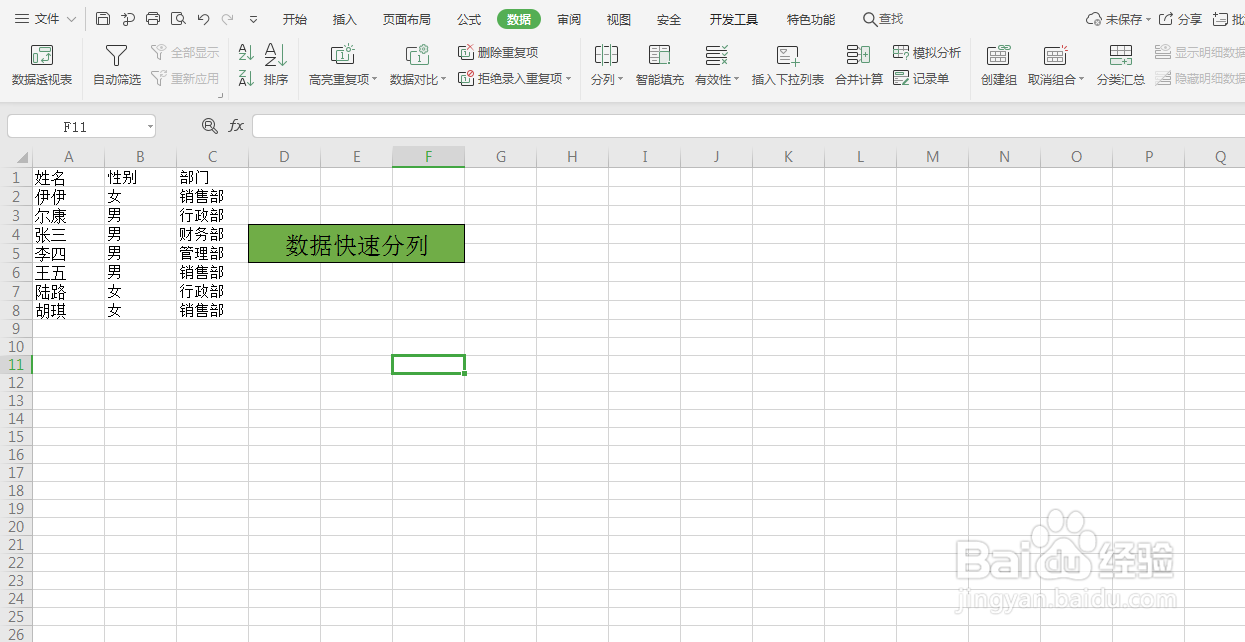Open What-If Analysis (模拟分析)

click(x=927, y=52)
